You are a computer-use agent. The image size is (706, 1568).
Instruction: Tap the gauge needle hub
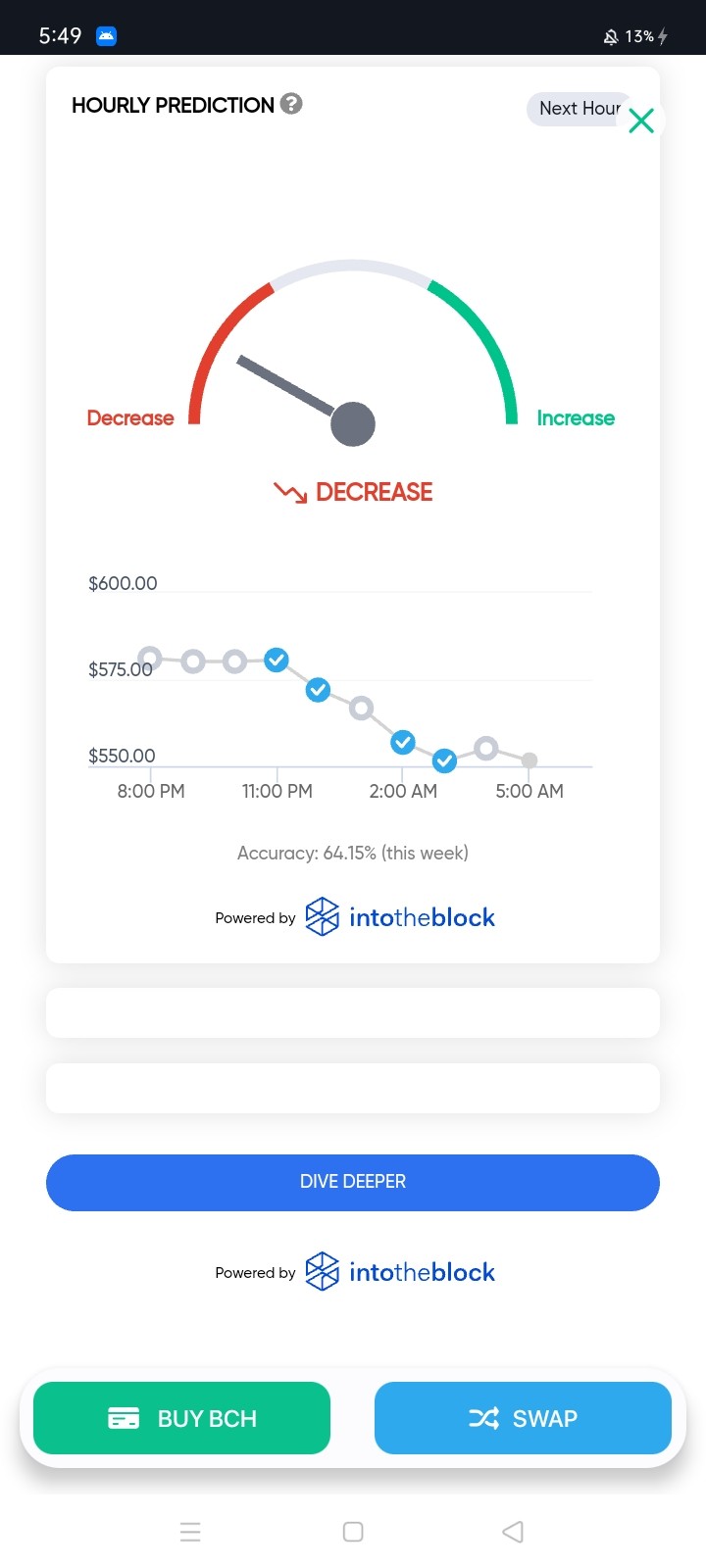coord(353,424)
